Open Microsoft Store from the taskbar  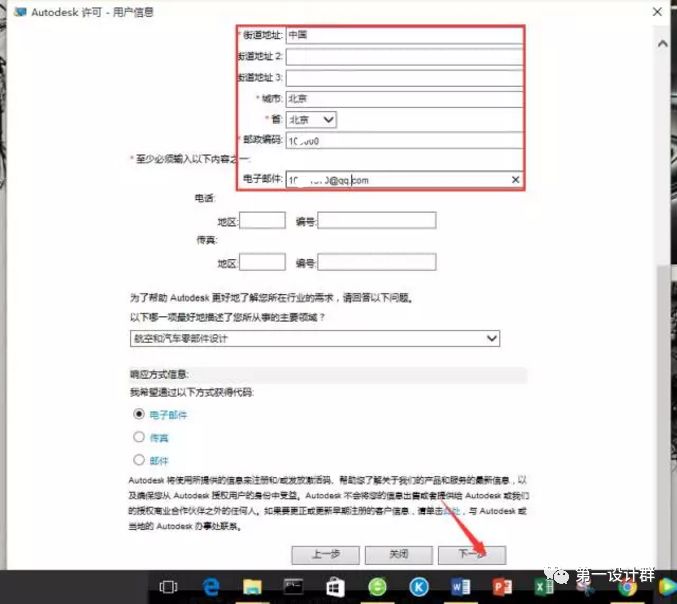point(335,587)
